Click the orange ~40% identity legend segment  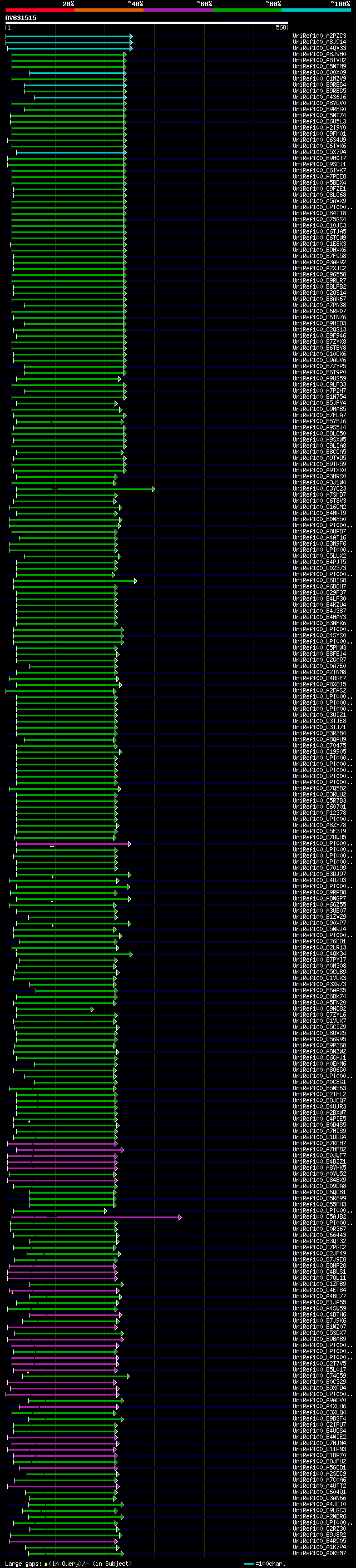pos(108,10)
